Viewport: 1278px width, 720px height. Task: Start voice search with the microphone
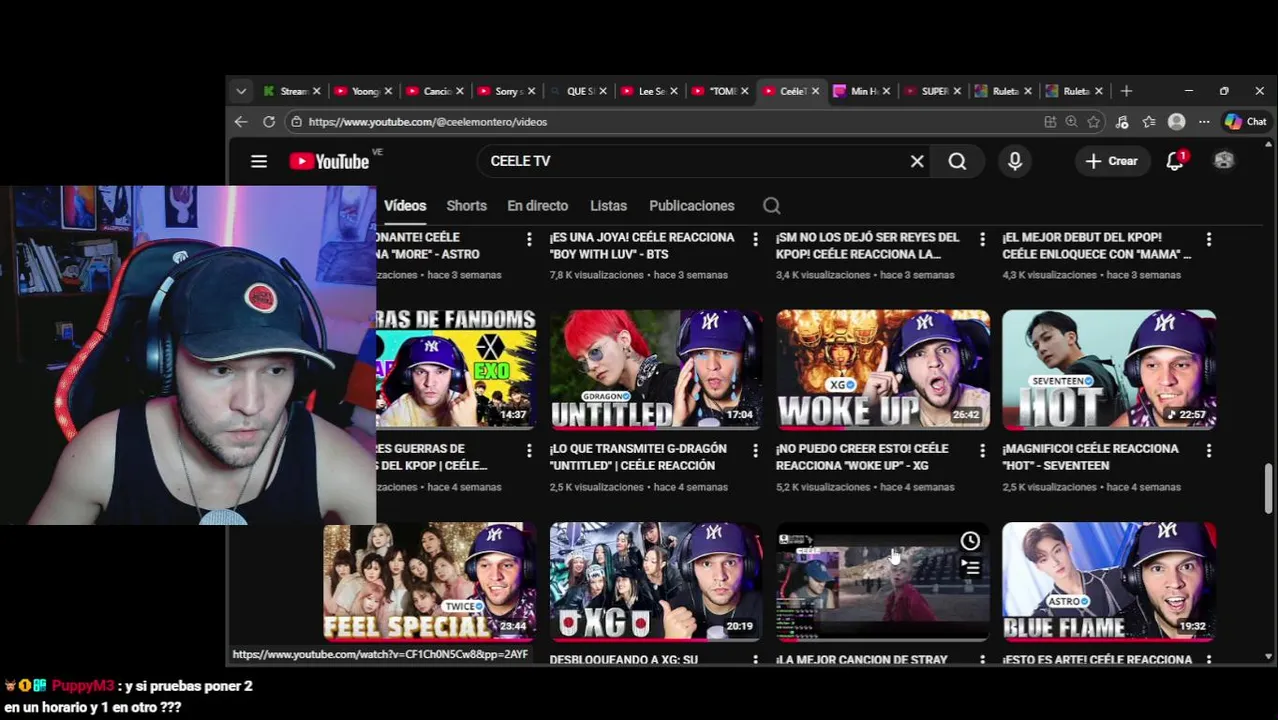point(1015,161)
